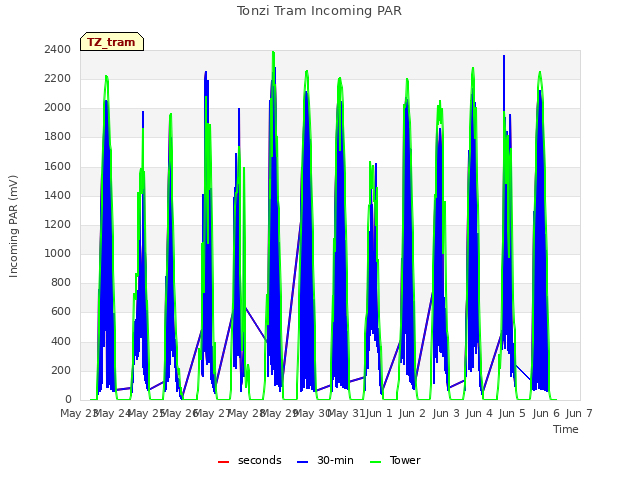Click the 1600 y-axis tick label
This screenshot has height=480, width=640.
click(x=58, y=166)
